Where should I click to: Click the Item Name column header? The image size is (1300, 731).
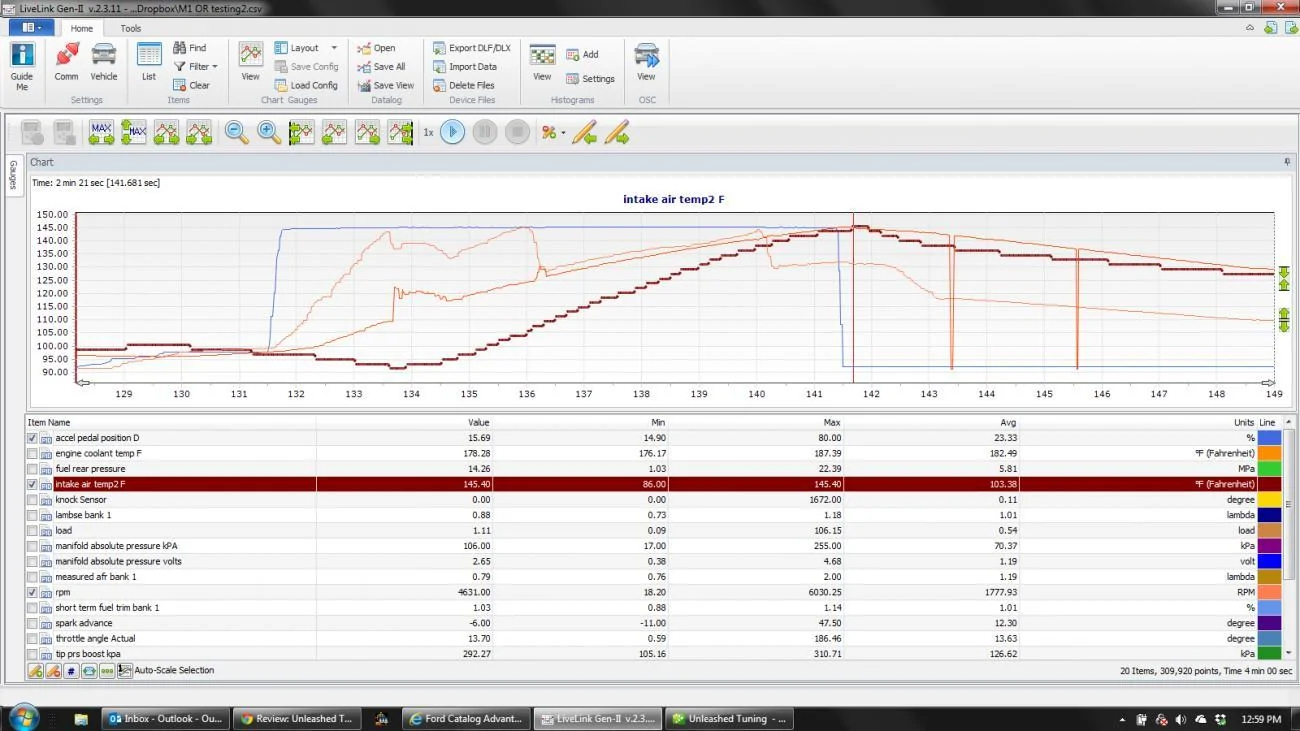(170, 423)
